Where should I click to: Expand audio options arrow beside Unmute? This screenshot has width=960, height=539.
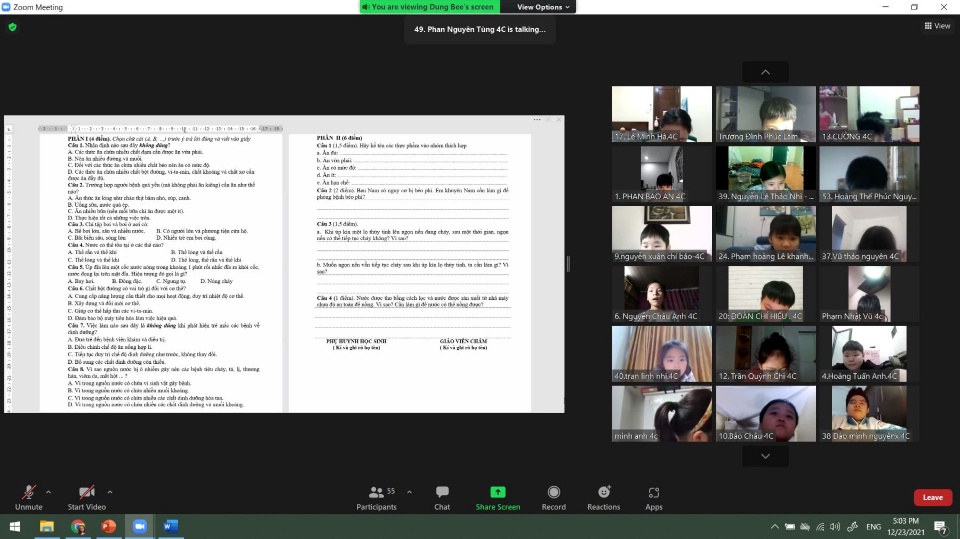tap(48, 489)
